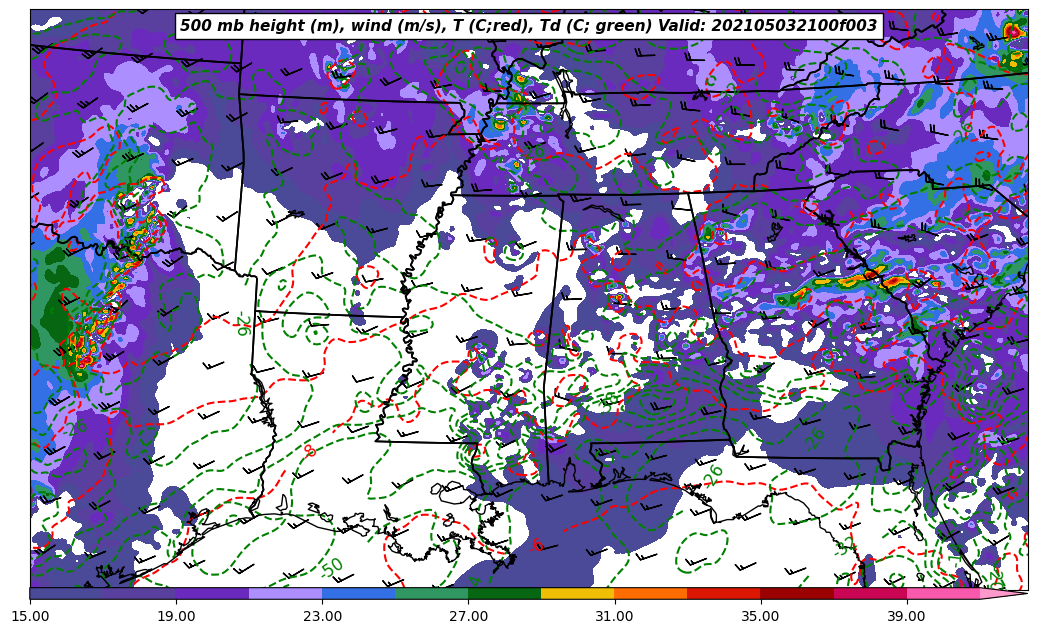Select the blue colorbar swatch
Viewport: 1037px width, 633px height.
point(358,594)
